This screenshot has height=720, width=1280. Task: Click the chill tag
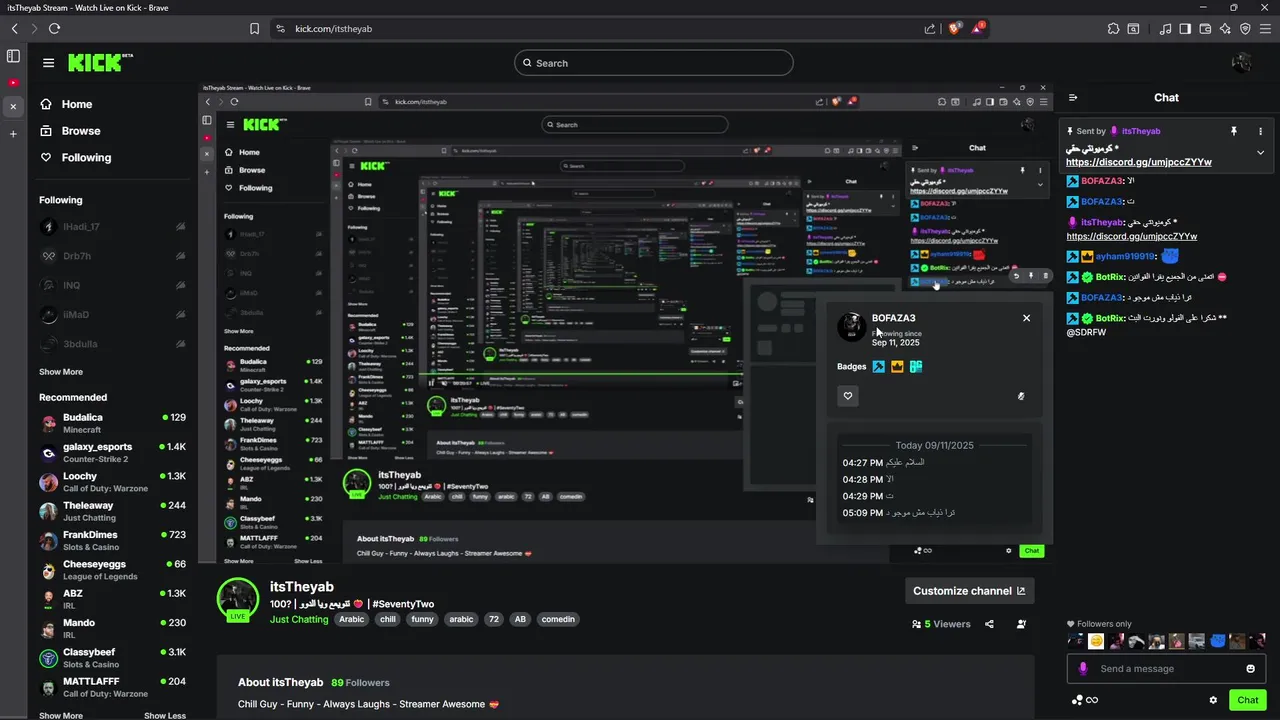tap(388, 619)
